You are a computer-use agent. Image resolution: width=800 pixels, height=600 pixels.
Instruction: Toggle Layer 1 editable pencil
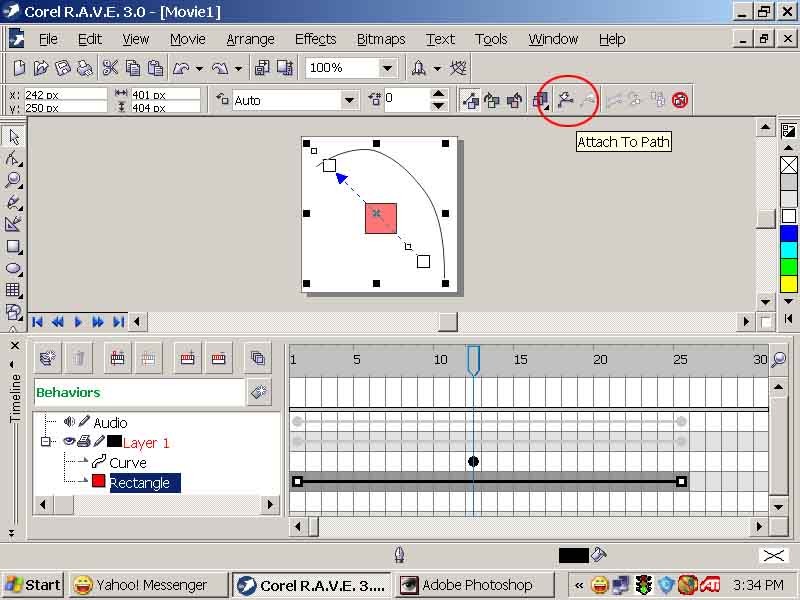point(99,441)
